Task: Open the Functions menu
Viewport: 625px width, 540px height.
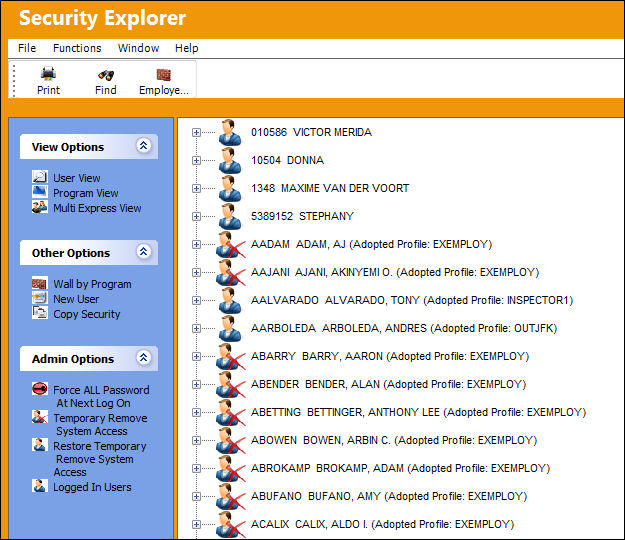Action: point(77,48)
